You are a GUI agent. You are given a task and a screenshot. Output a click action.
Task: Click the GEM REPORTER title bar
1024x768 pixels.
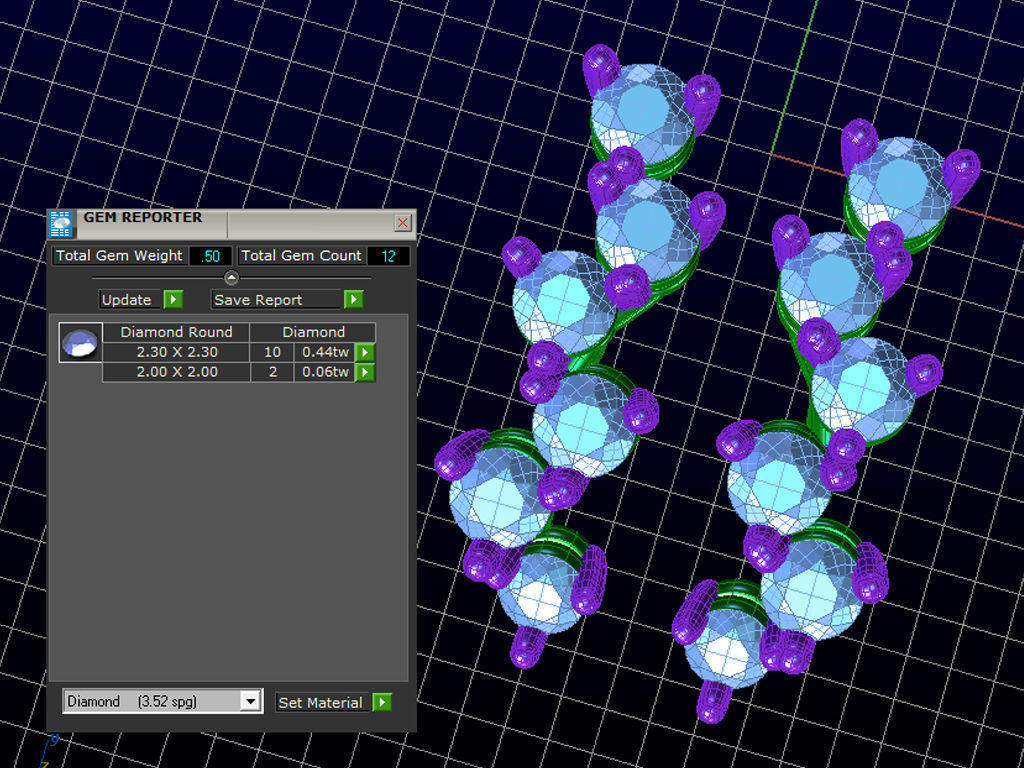232,224
